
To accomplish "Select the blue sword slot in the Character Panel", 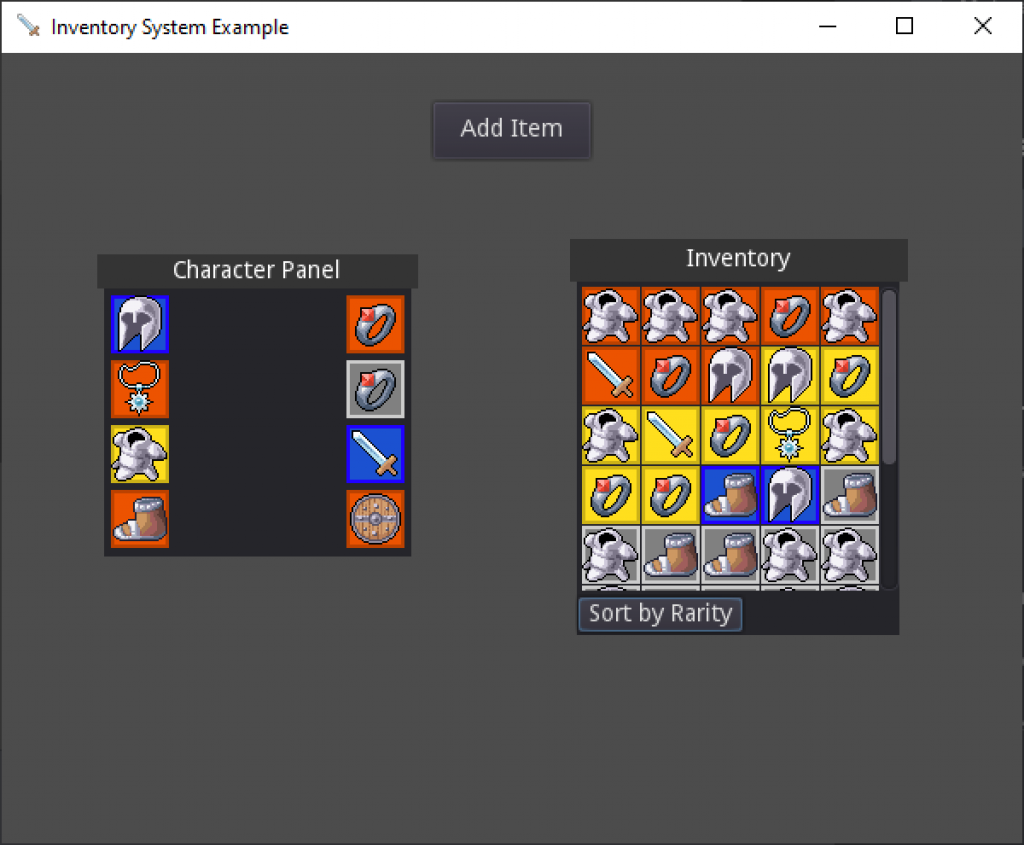I will pyautogui.click(x=376, y=454).
